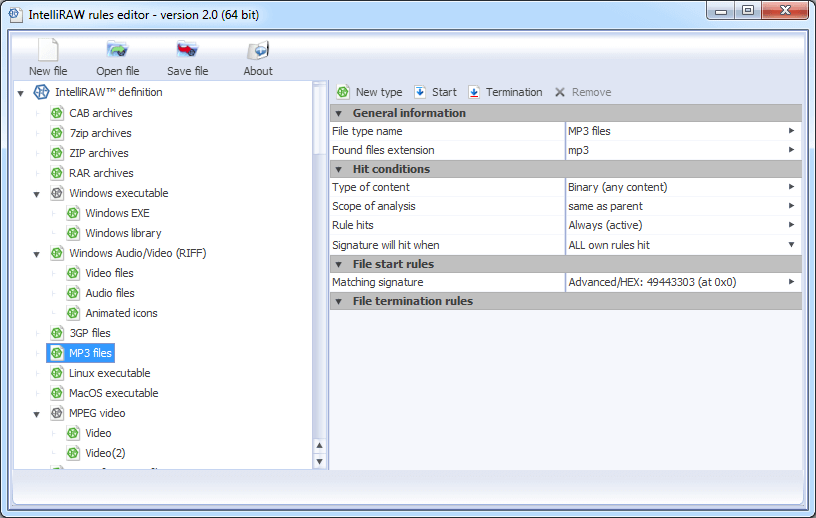This screenshot has height=518, width=816.
Task: Click the MacOS executable tree icon
Action: (x=57, y=393)
